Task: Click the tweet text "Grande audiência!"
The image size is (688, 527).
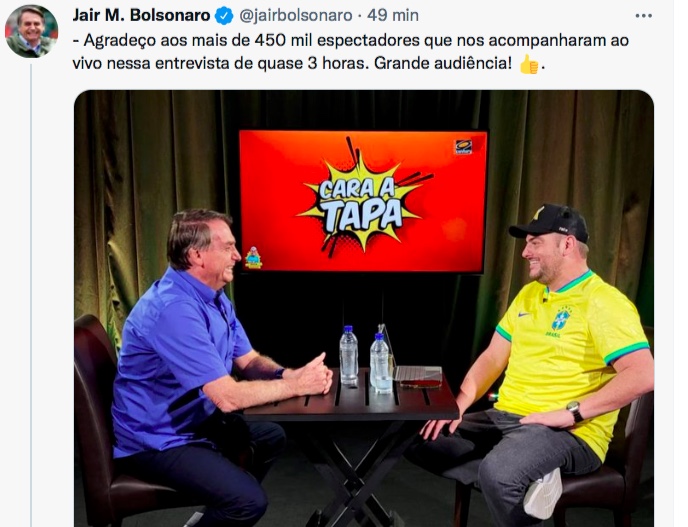Action: 443,63
